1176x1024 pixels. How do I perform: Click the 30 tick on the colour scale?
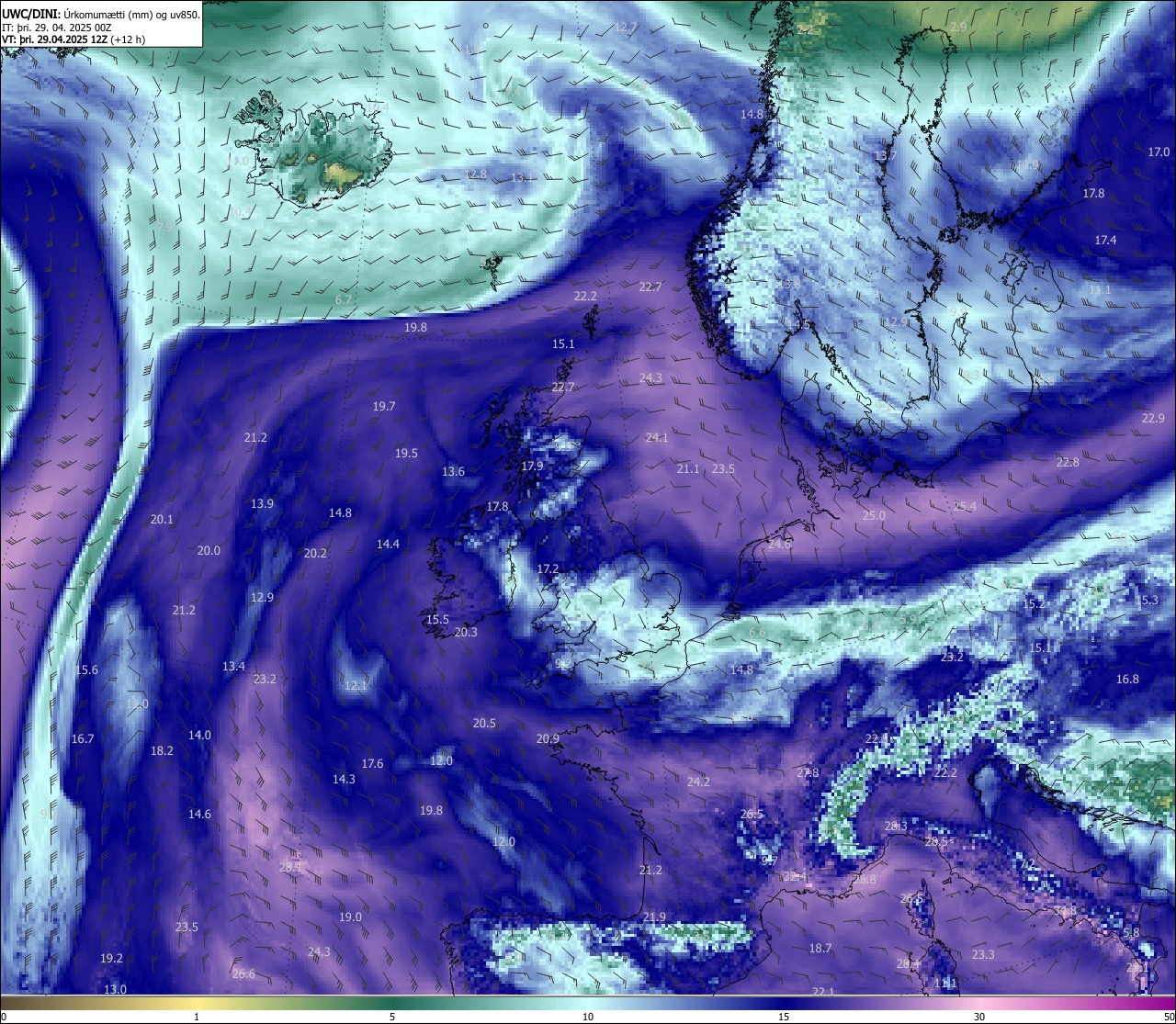click(x=979, y=1017)
